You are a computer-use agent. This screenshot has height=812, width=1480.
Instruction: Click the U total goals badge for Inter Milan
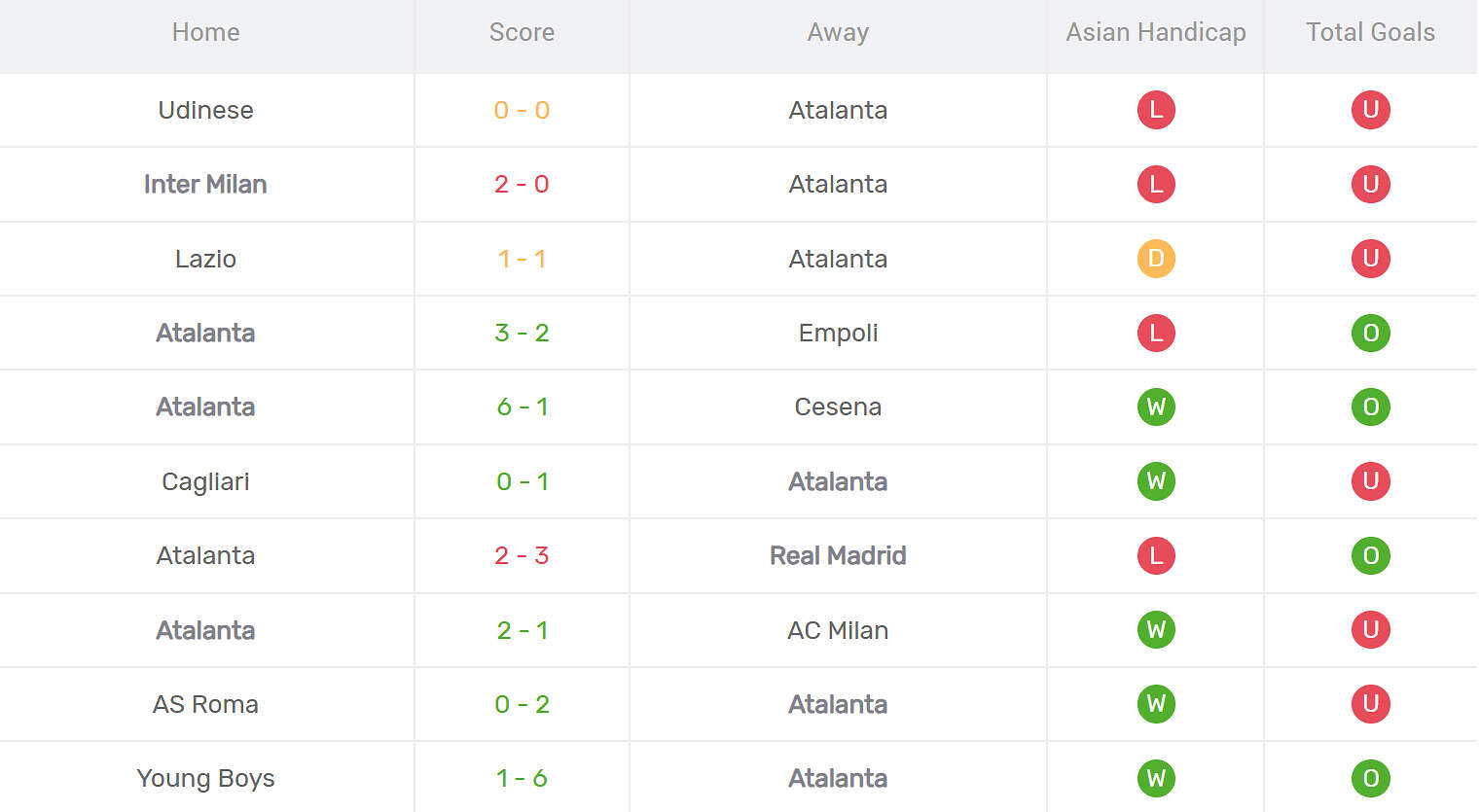click(1370, 184)
